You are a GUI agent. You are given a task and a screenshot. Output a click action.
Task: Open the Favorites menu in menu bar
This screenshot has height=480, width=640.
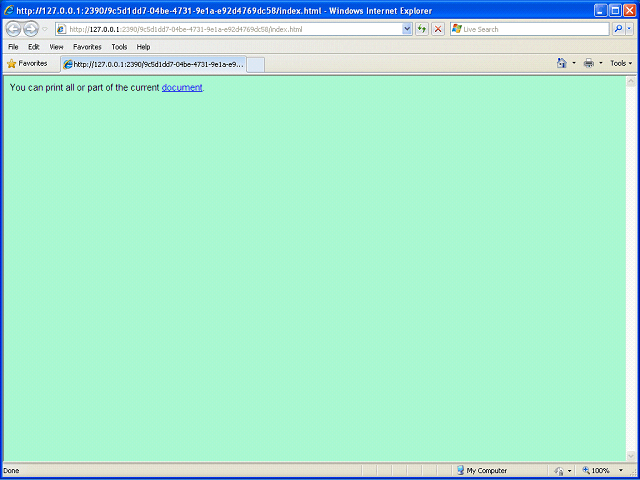click(87, 47)
